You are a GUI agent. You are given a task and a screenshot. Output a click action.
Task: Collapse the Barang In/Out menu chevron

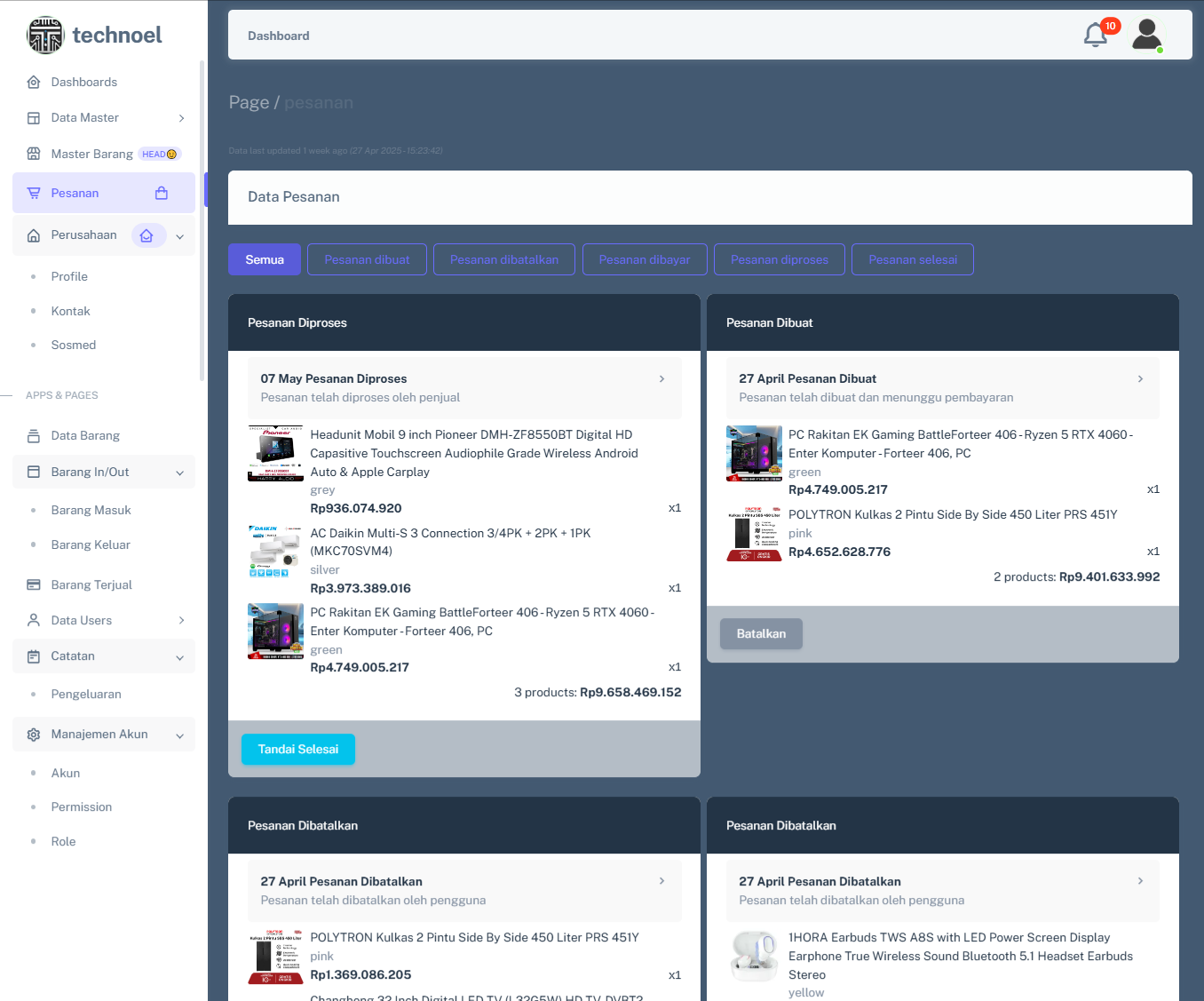click(x=180, y=473)
